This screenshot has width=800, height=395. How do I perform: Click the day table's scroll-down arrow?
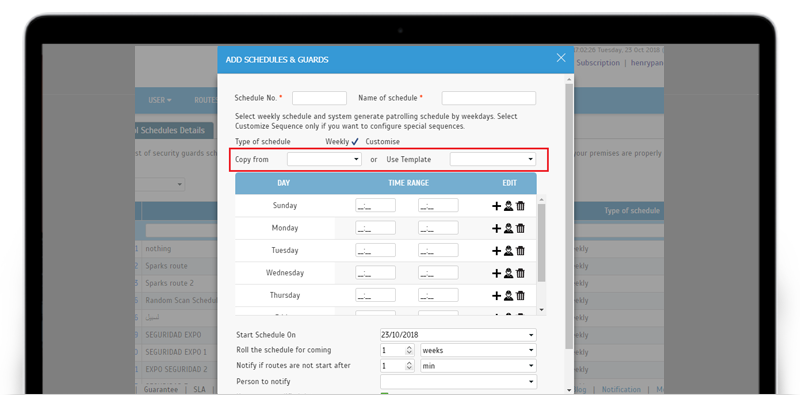pos(541,310)
